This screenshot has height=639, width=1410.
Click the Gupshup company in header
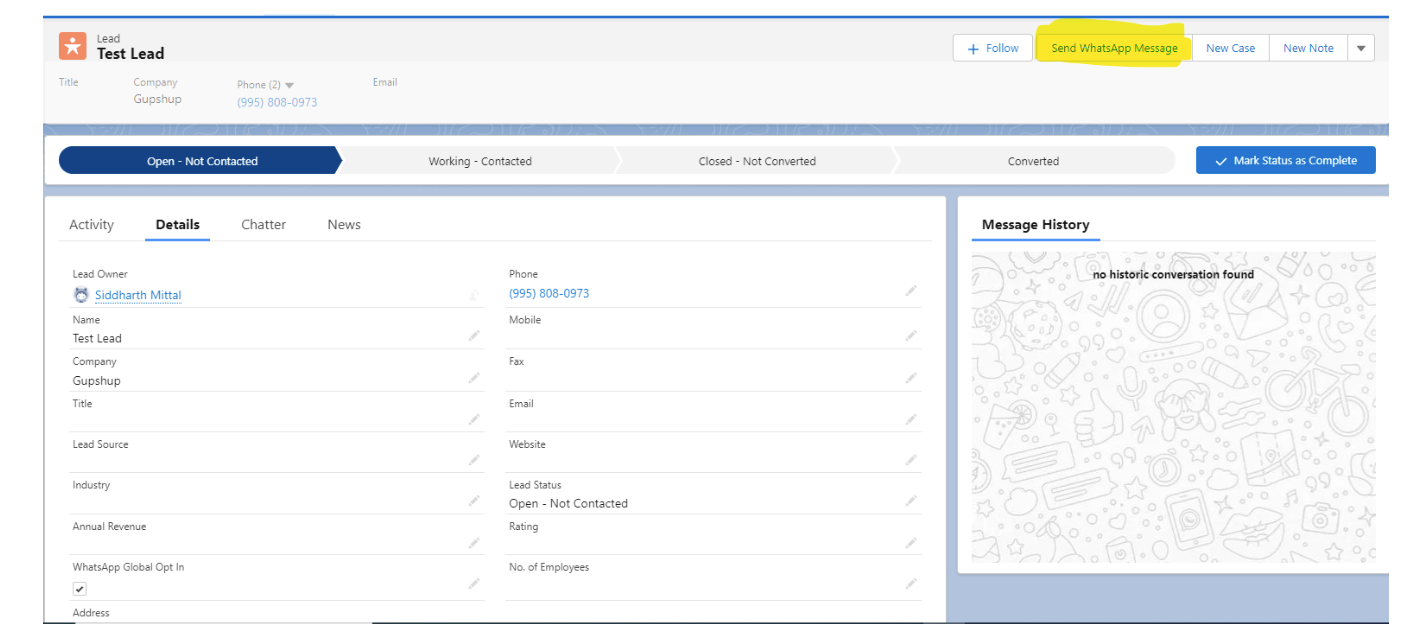pyautogui.click(x=158, y=99)
